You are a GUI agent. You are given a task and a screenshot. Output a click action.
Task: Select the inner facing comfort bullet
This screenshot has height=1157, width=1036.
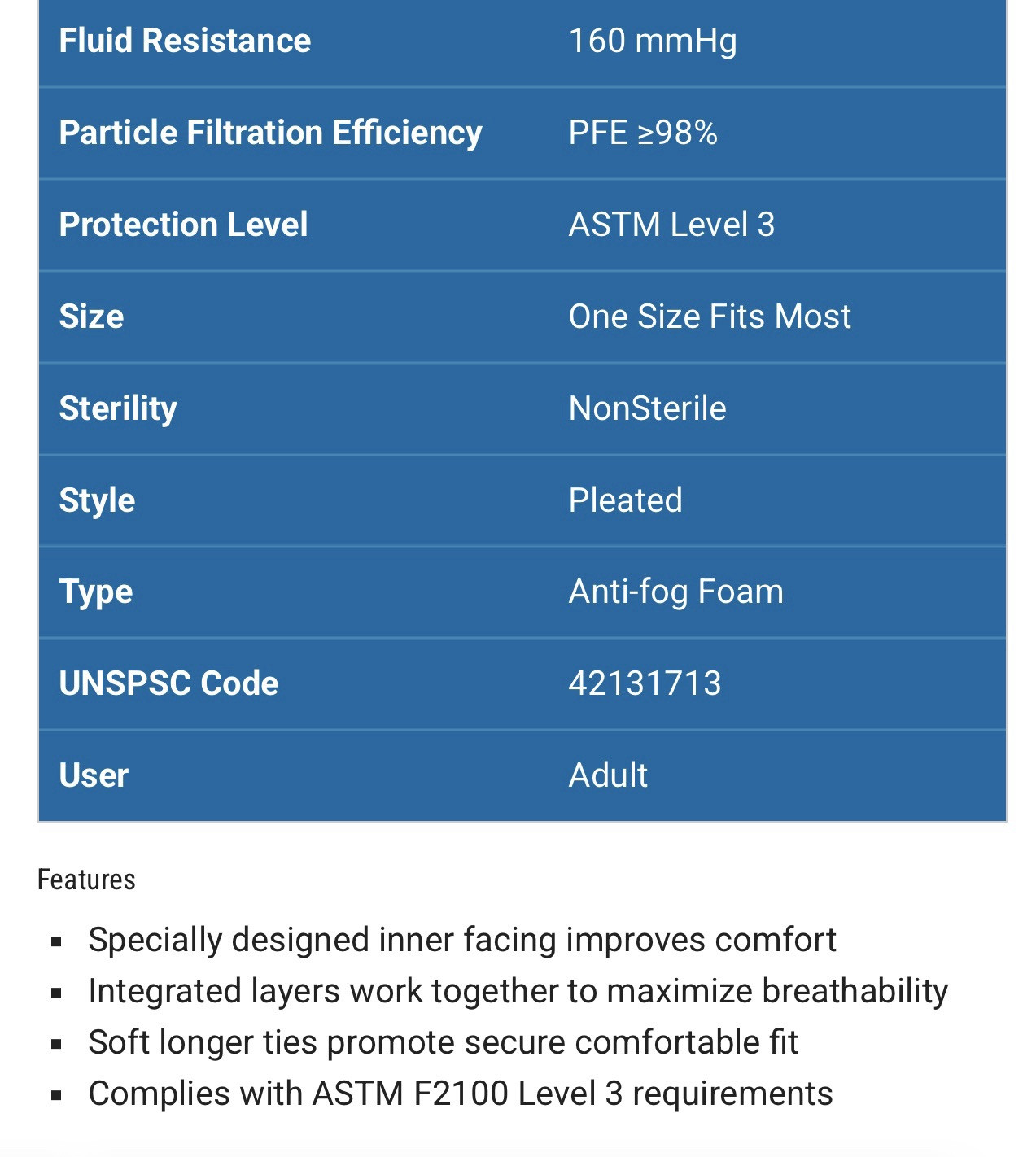click(x=461, y=940)
